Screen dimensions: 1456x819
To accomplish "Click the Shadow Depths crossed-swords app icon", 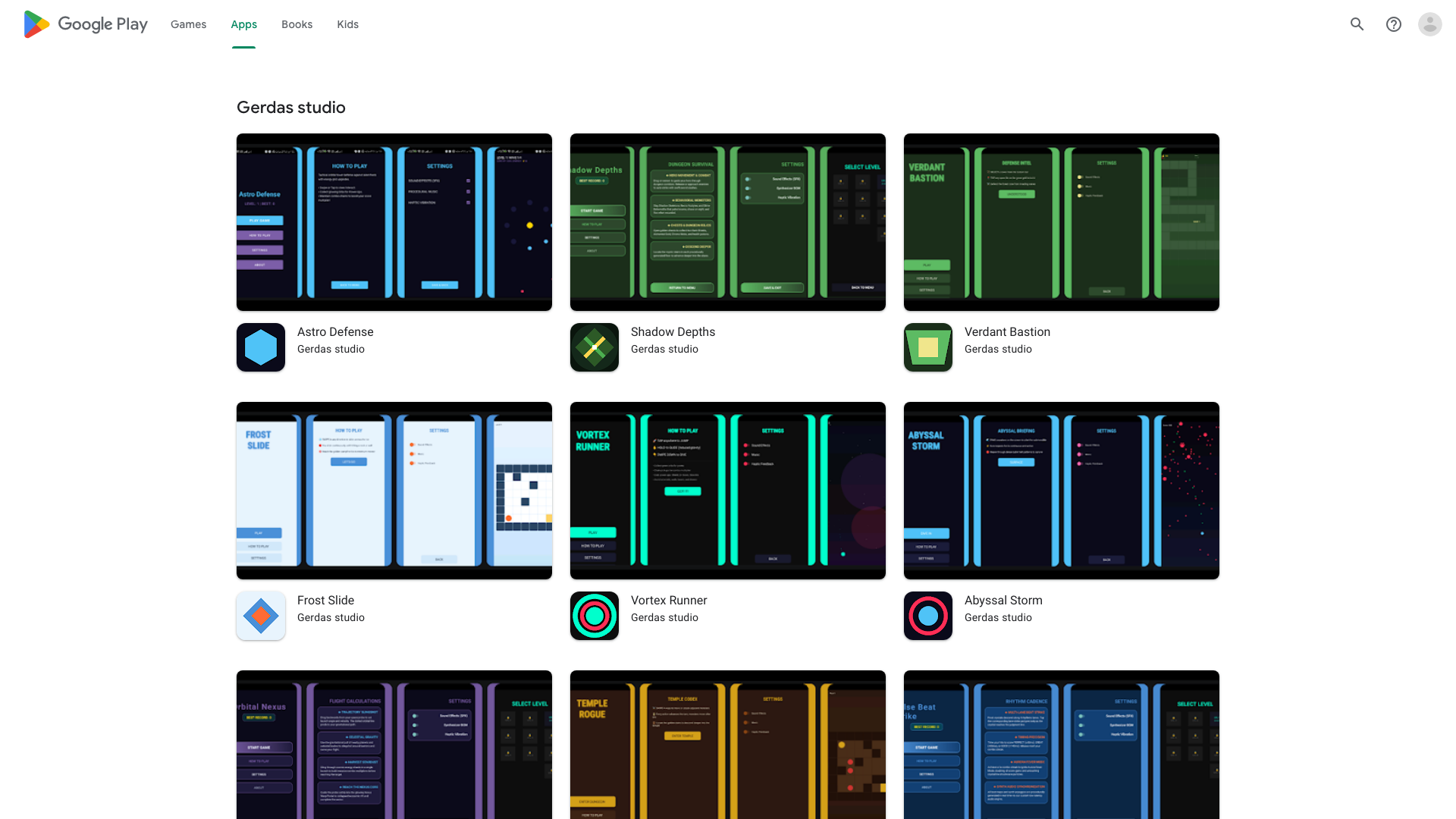I will coord(595,347).
